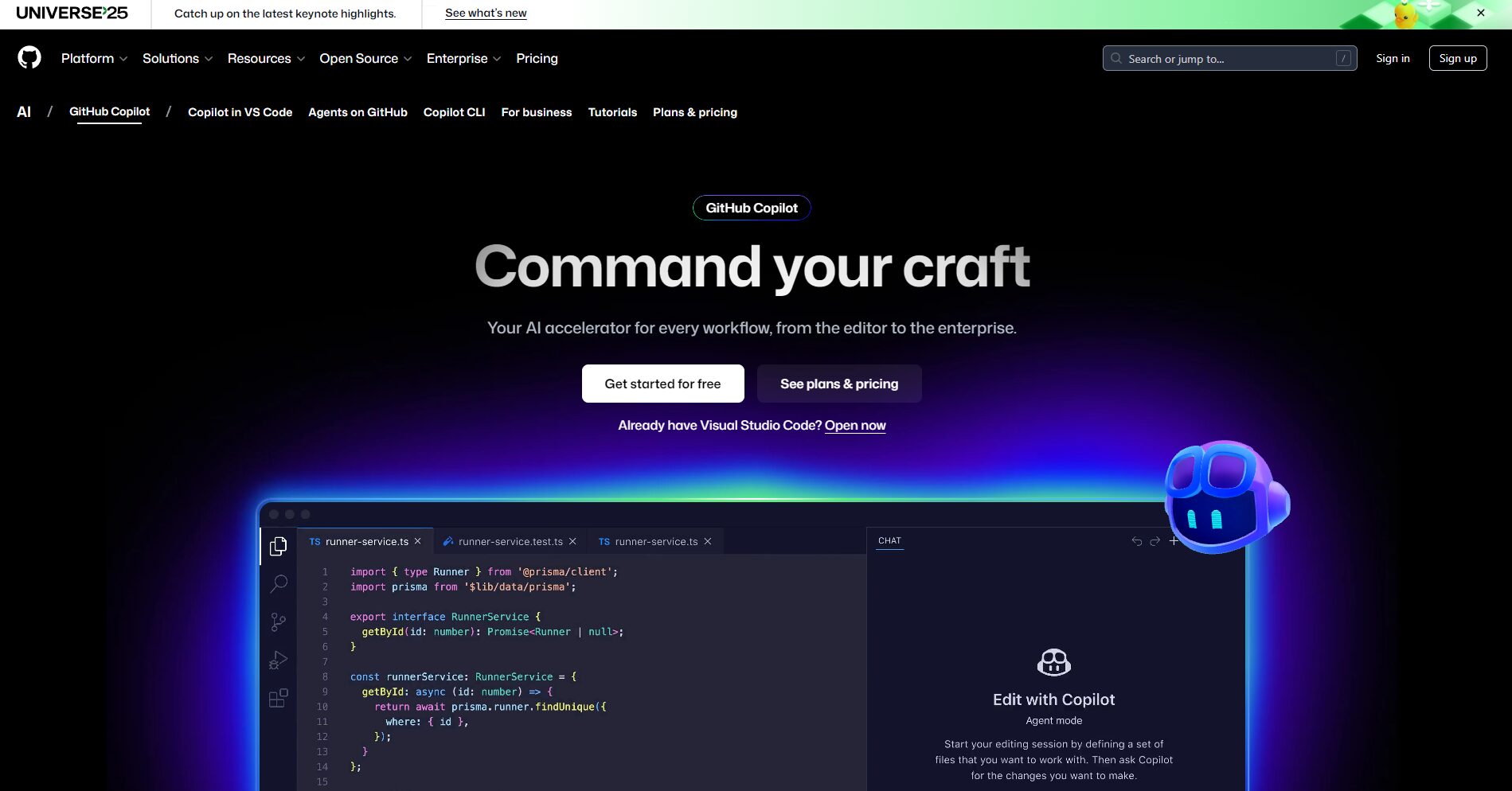Open the Explorer icon in the sidebar
Screen dimensions: 1512x791
point(278,546)
